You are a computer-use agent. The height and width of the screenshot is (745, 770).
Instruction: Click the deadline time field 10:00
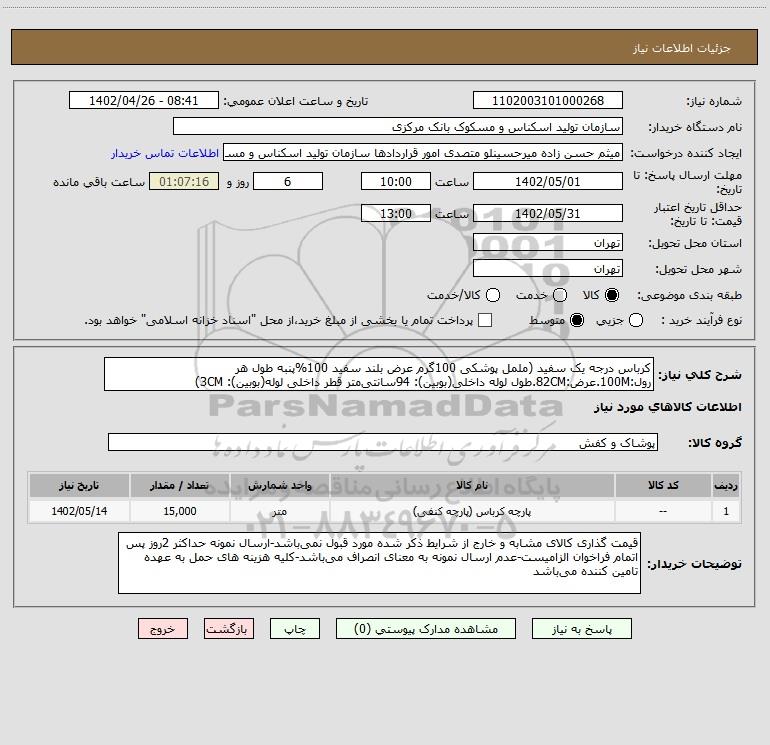click(396, 181)
